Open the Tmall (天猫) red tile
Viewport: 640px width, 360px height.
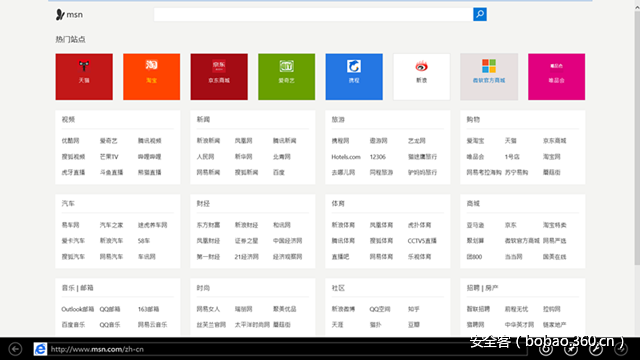pyautogui.click(x=84, y=77)
